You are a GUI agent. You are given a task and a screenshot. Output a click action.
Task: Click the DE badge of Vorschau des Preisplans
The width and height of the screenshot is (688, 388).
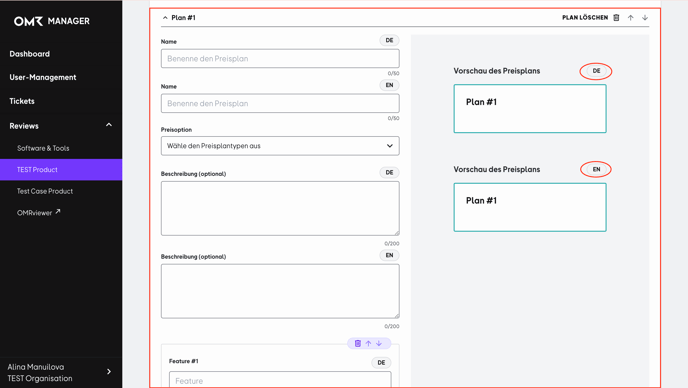596,71
